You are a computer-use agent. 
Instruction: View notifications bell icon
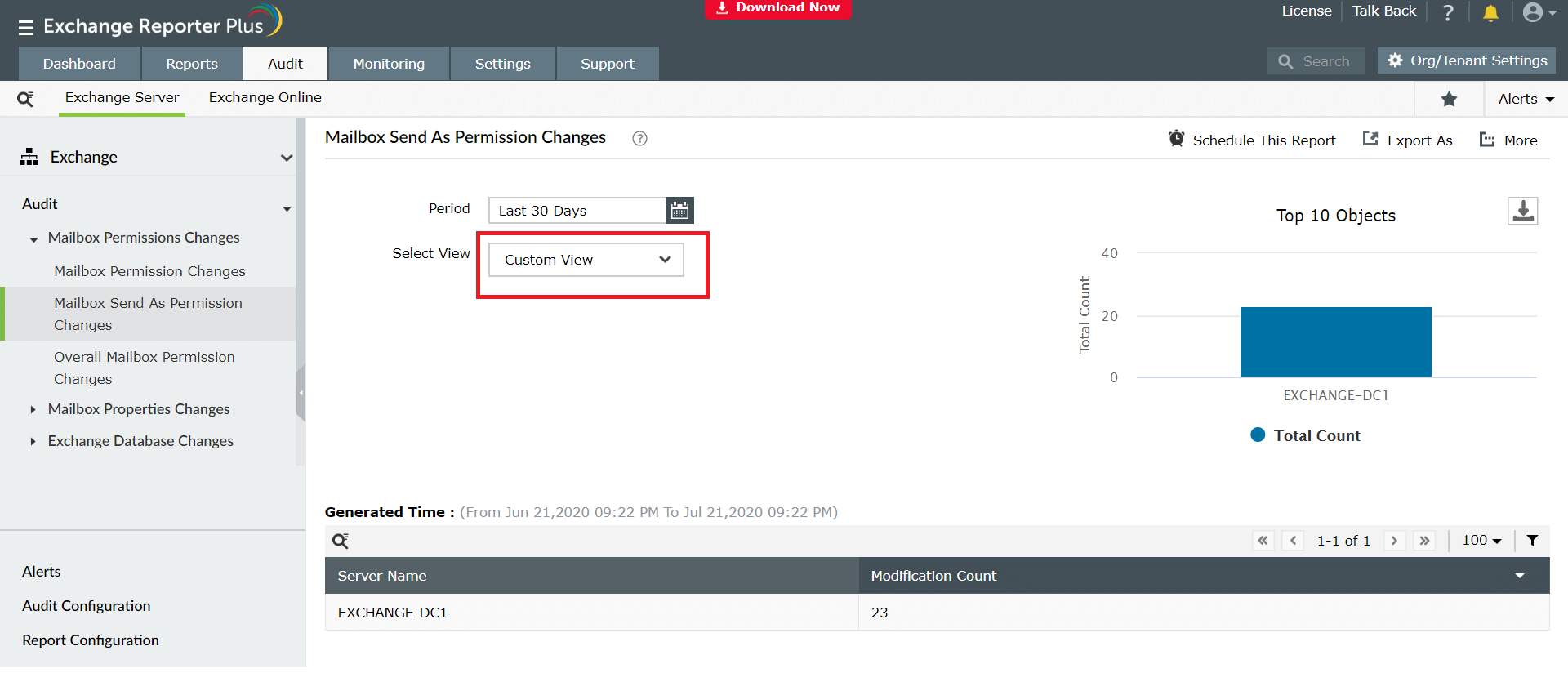[x=1490, y=12]
